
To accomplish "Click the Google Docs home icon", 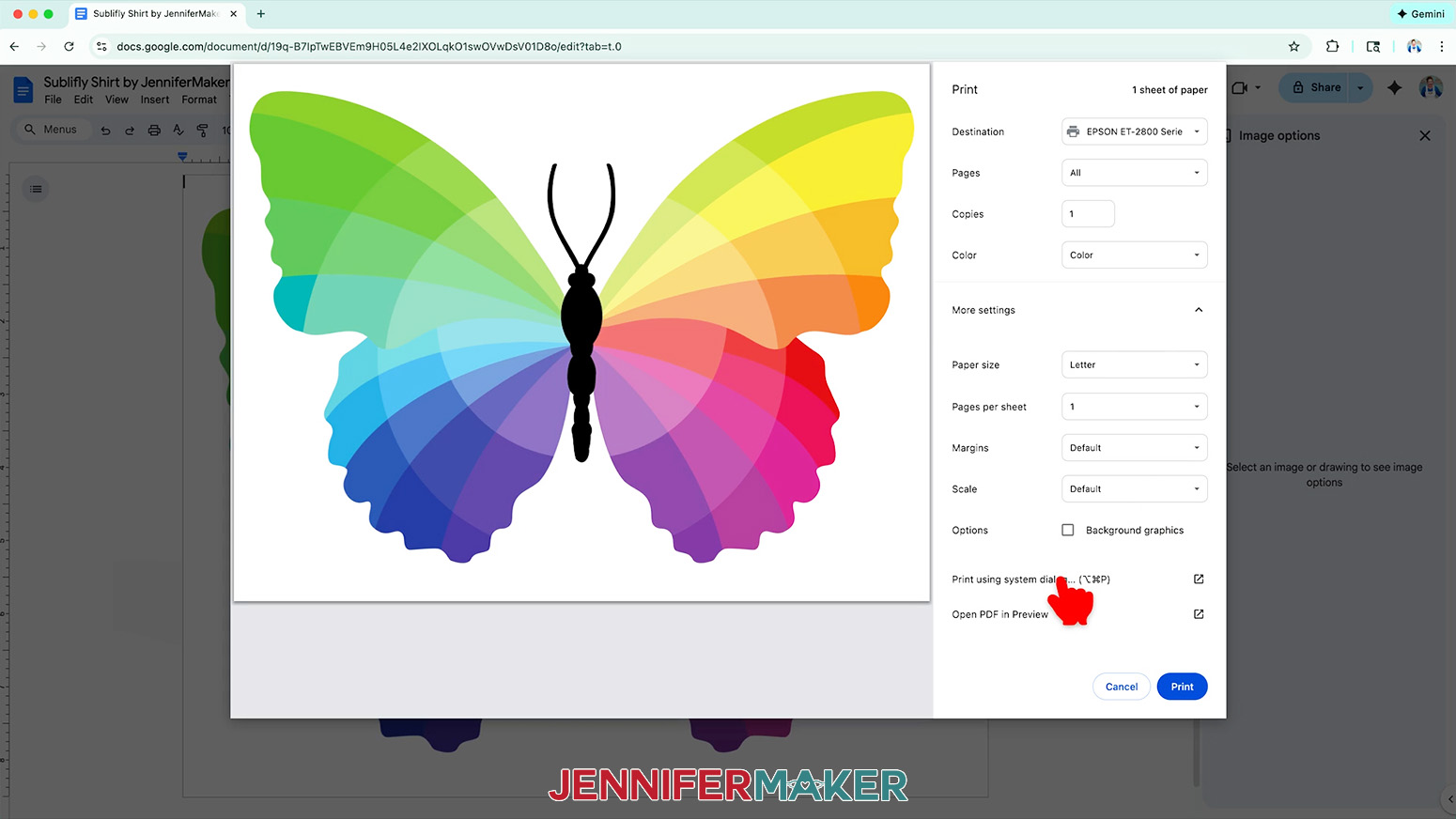I will pyautogui.click(x=23, y=90).
